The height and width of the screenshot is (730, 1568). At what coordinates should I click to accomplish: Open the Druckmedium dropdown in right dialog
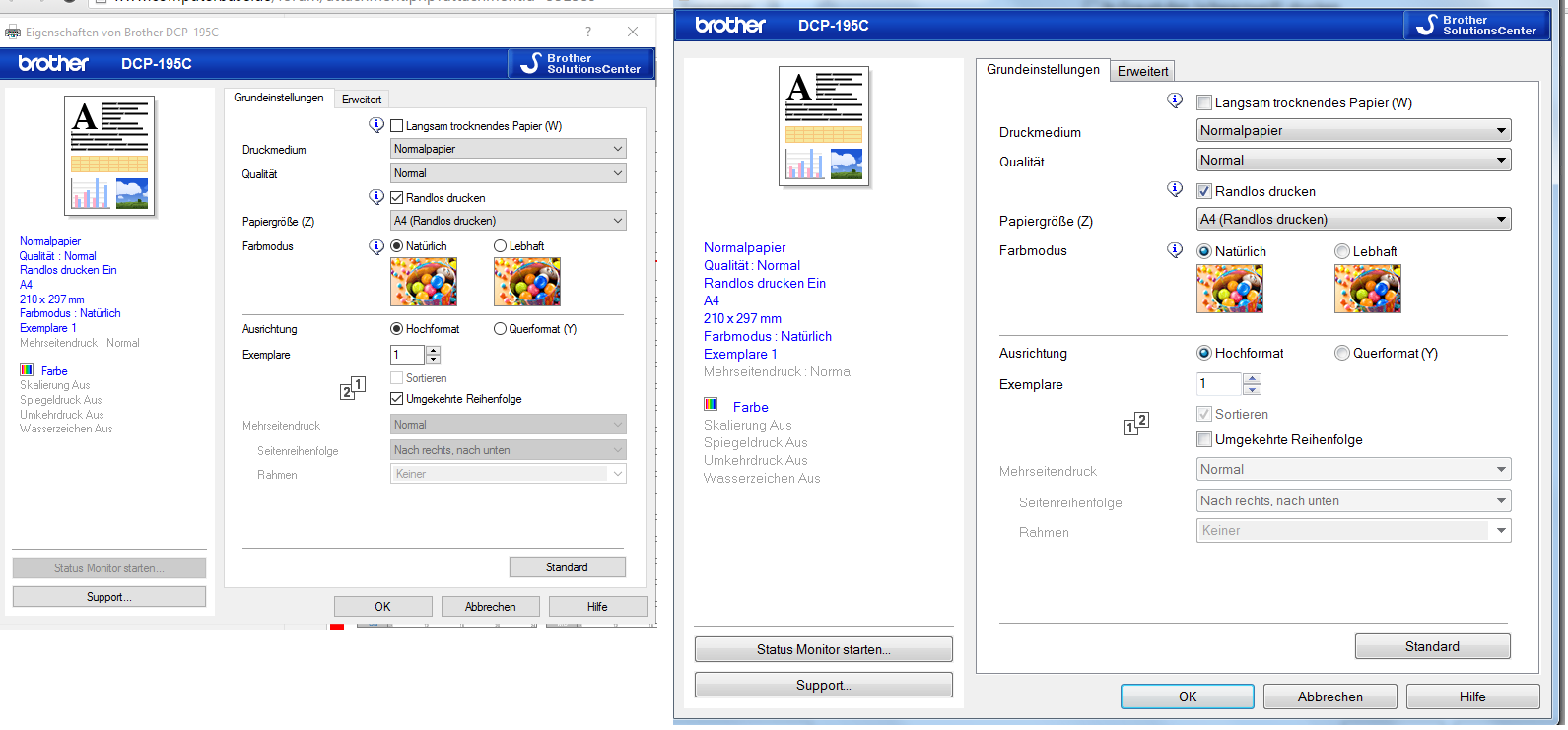(x=1354, y=130)
